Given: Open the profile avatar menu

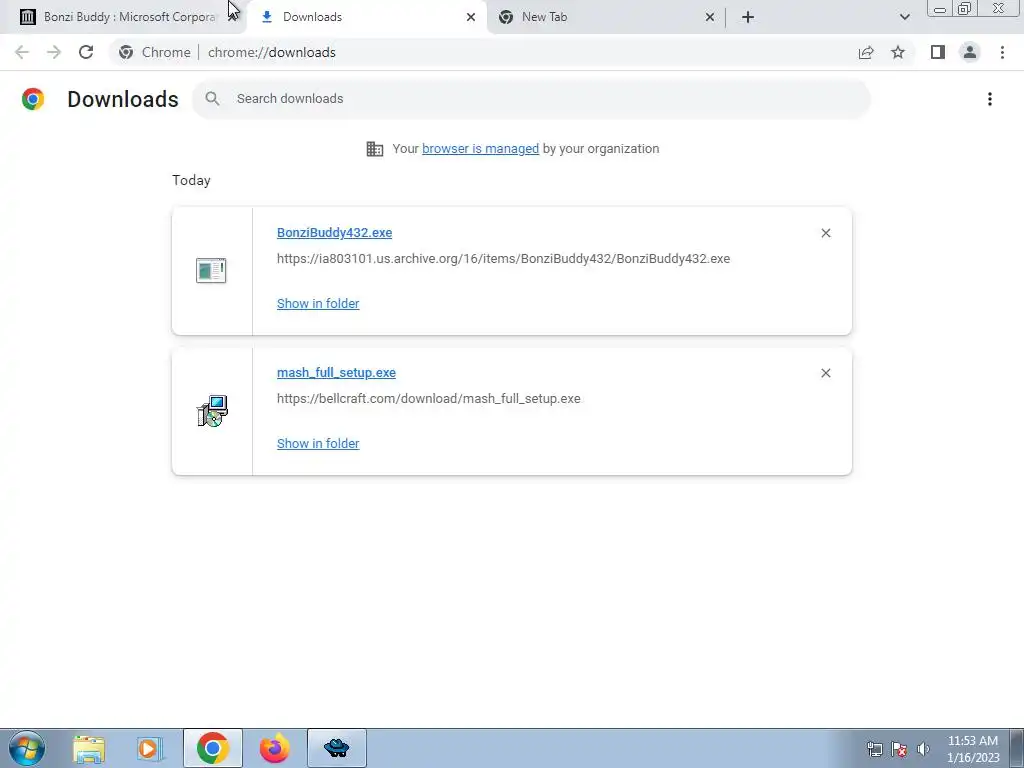Looking at the screenshot, I should pos(970,52).
